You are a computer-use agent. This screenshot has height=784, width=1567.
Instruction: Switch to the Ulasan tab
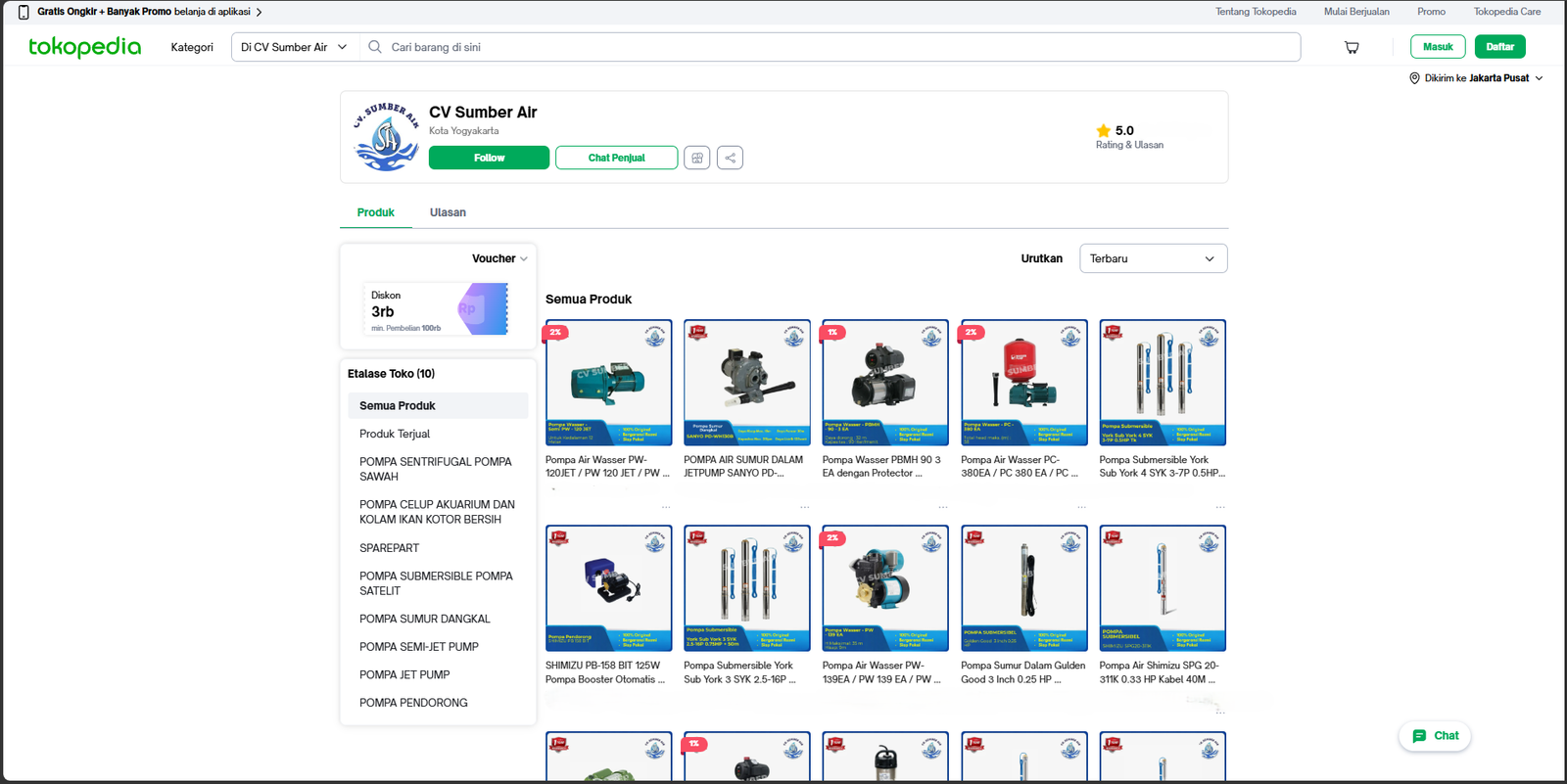pyautogui.click(x=448, y=212)
